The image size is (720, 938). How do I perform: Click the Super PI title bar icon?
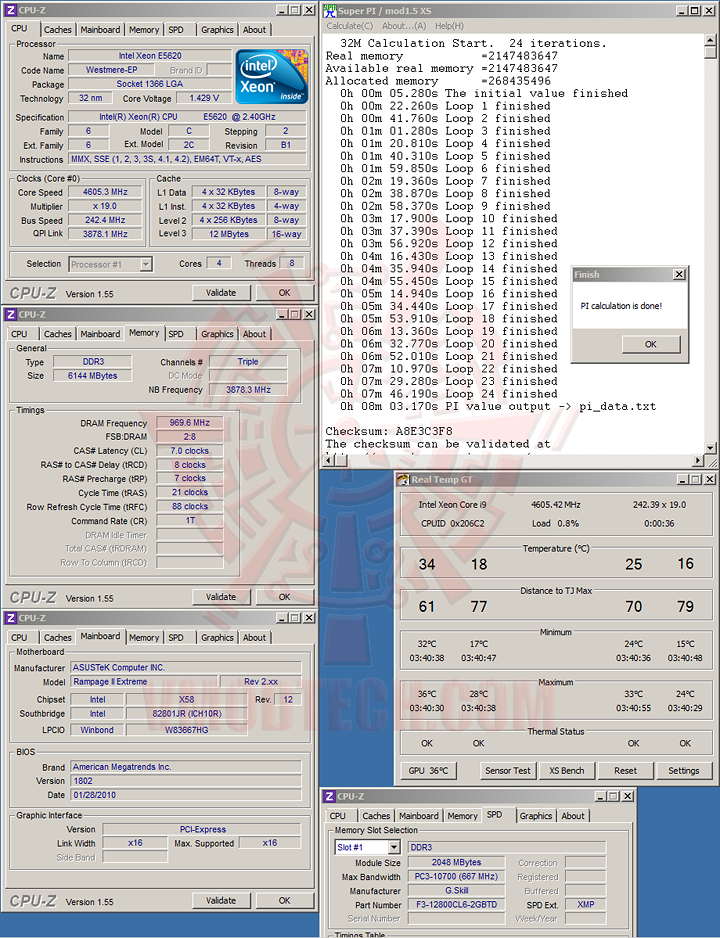330,10
